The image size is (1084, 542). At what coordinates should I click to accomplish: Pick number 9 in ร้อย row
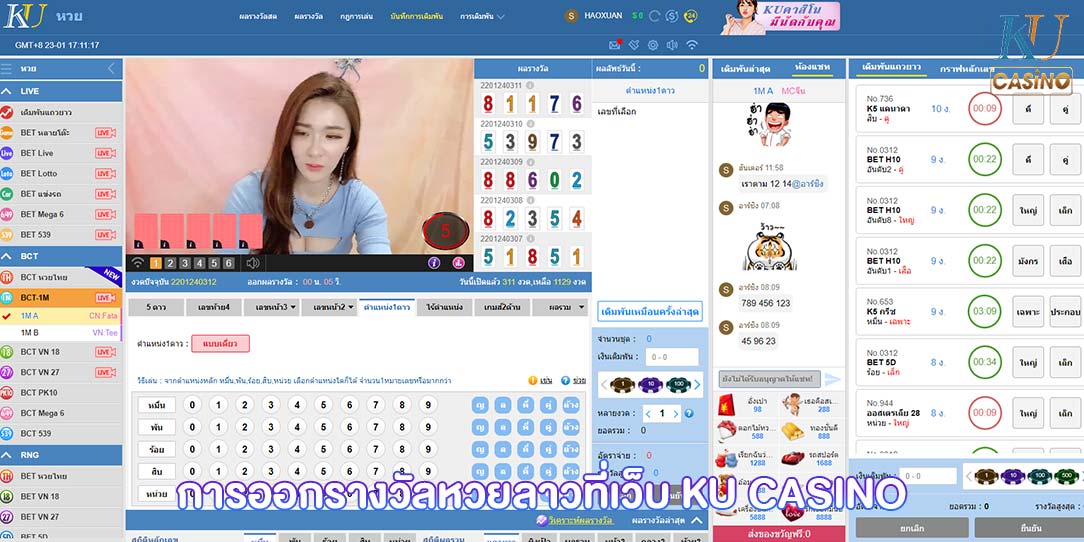pyautogui.click(x=428, y=449)
